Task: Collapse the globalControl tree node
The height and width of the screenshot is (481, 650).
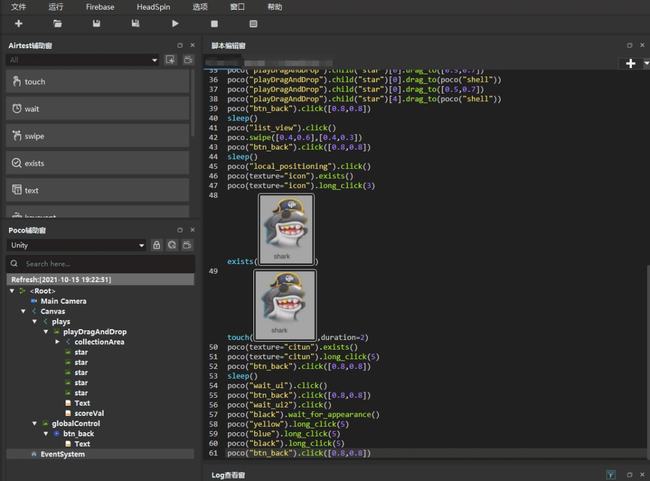Action: [33, 423]
